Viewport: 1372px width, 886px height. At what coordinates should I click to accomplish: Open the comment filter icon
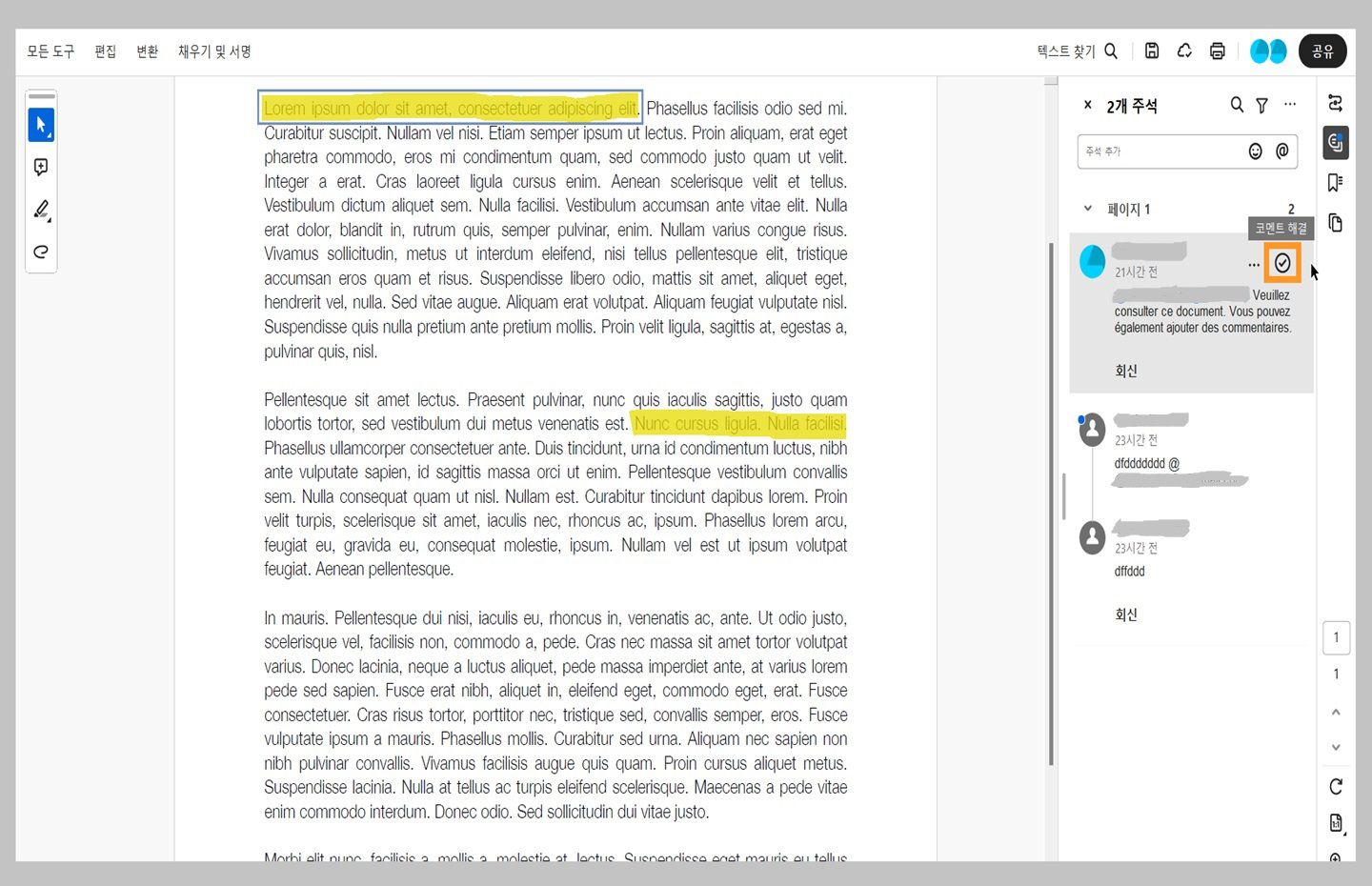coord(1261,105)
